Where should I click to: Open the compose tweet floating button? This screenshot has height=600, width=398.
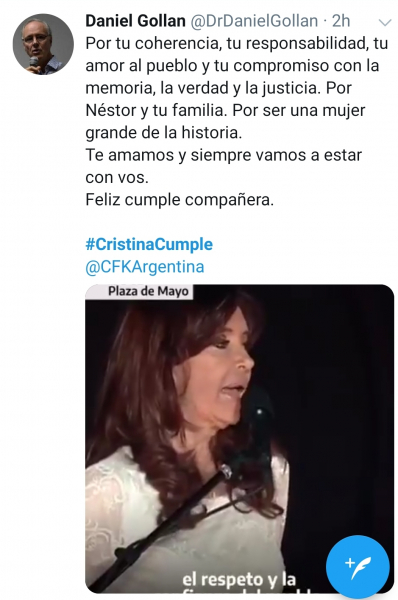pyautogui.click(x=358, y=567)
